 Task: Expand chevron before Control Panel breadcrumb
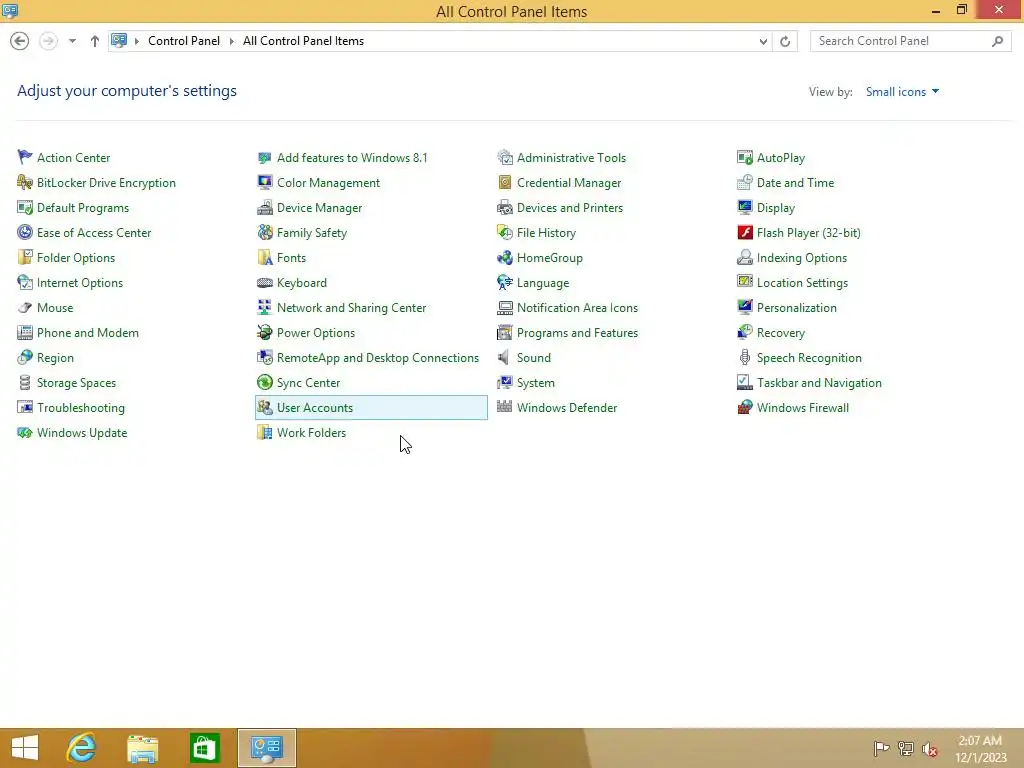[137, 41]
